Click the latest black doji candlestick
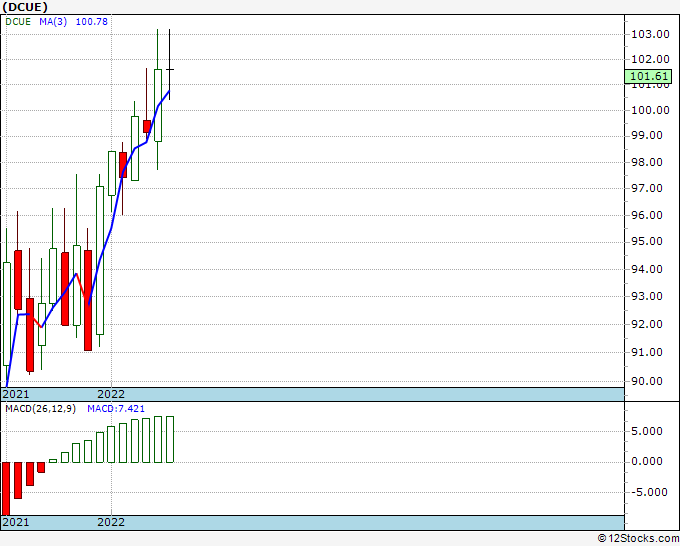This screenshot has width=680, height=546. click(x=170, y=65)
